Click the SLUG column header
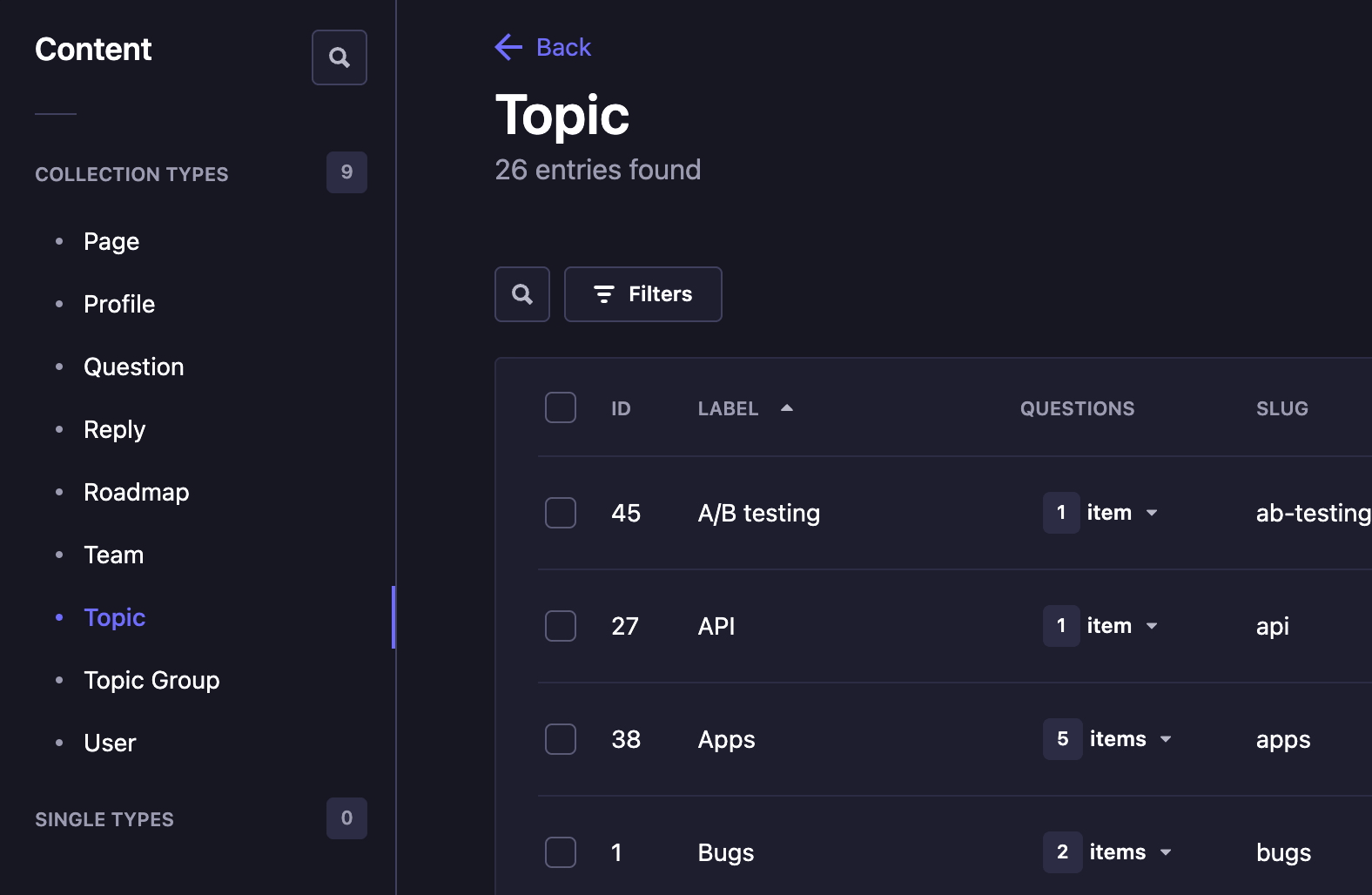1372x895 pixels. pos(1281,408)
